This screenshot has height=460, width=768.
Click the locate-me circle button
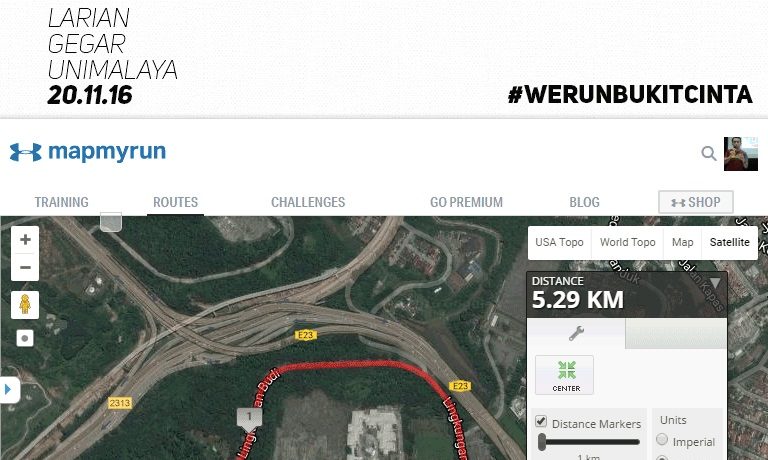(25, 338)
